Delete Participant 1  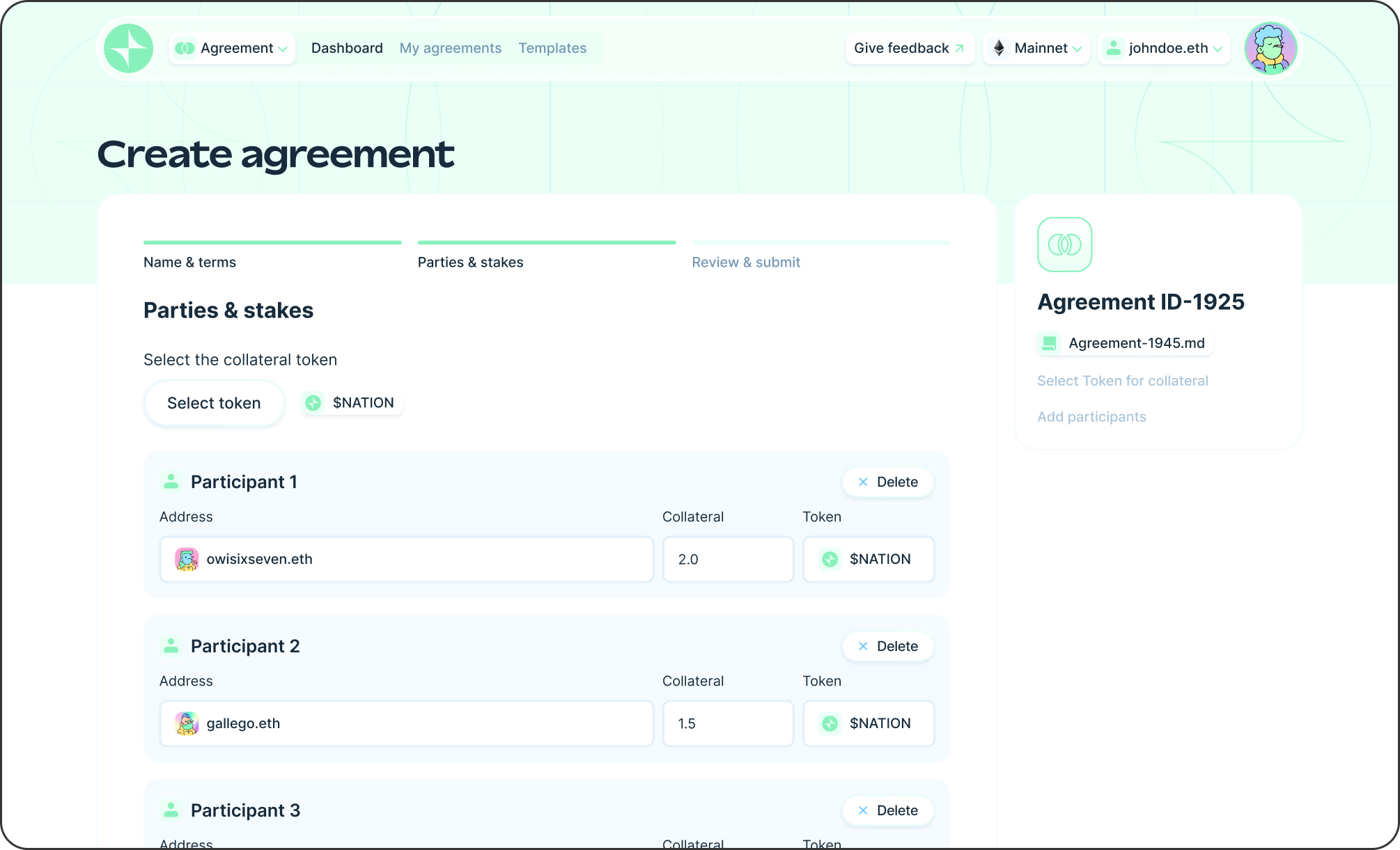(888, 482)
